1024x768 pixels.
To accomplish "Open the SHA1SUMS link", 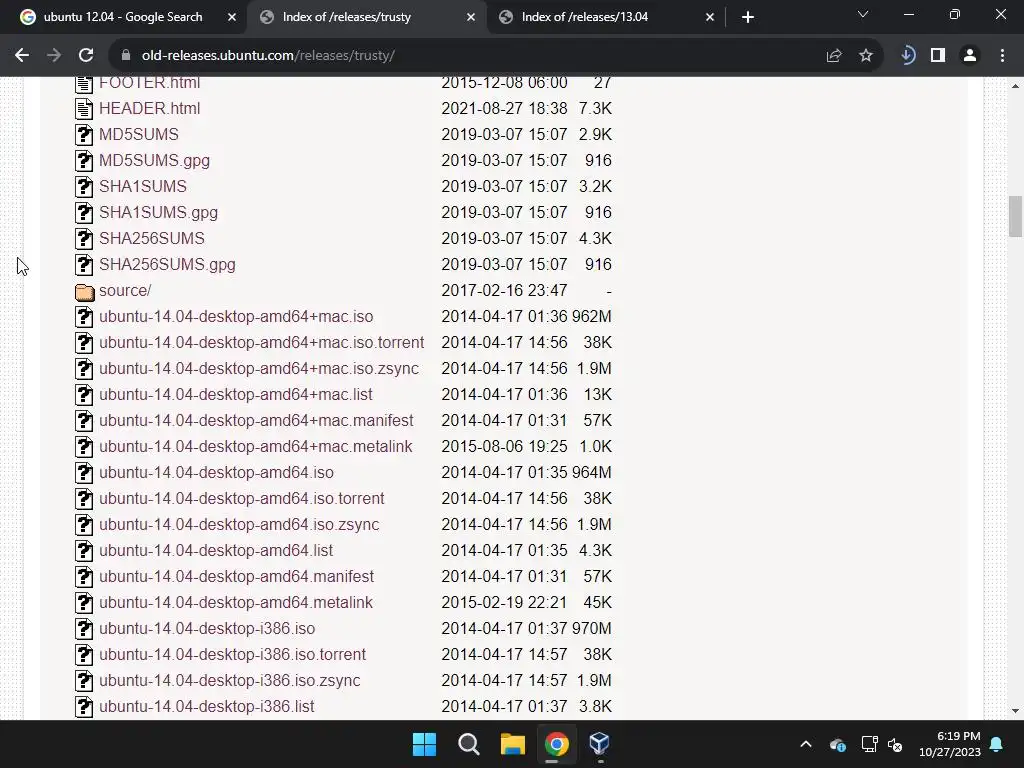I will [143, 187].
